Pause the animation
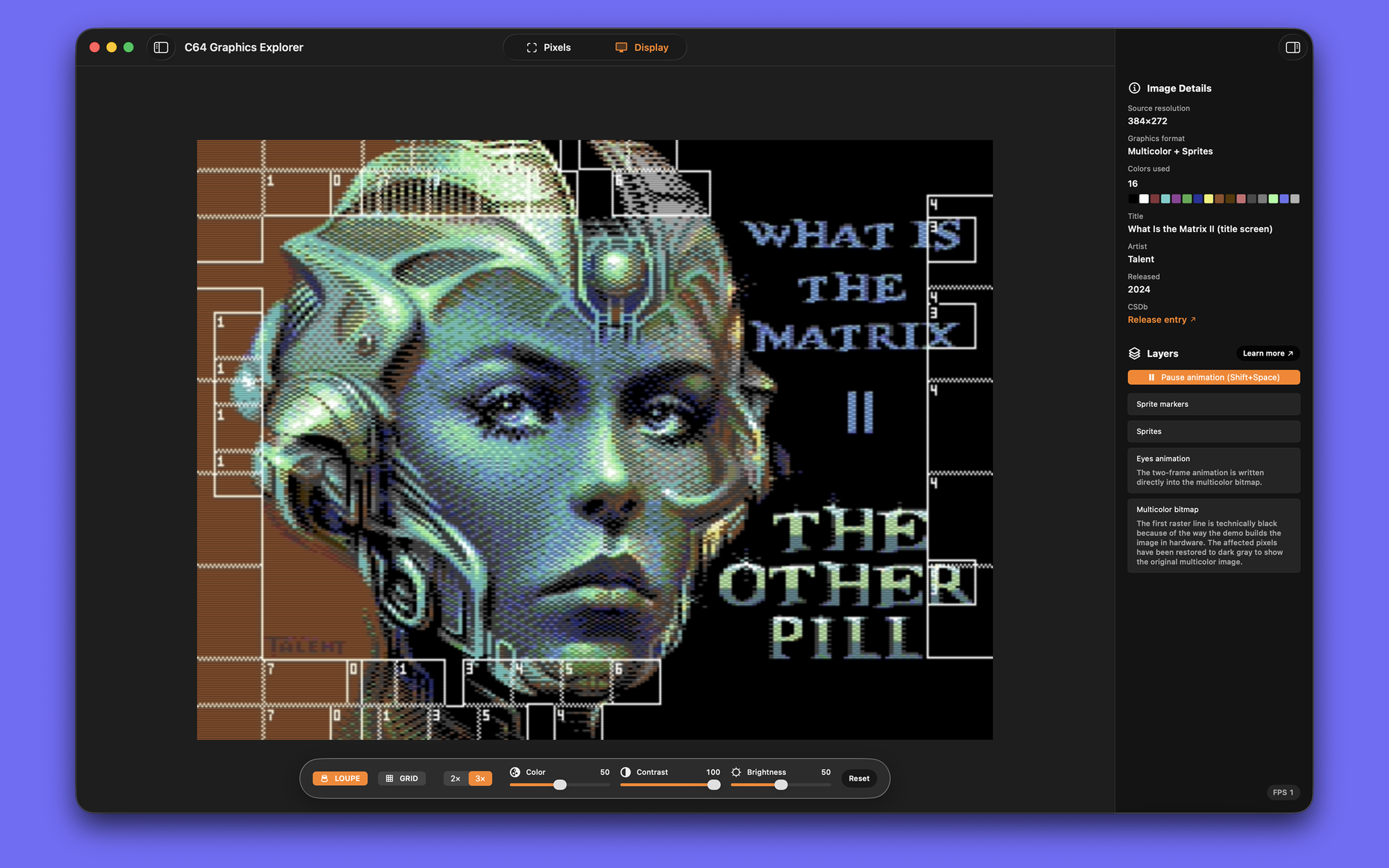The image size is (1389, 868). [x=1213, y=377]
